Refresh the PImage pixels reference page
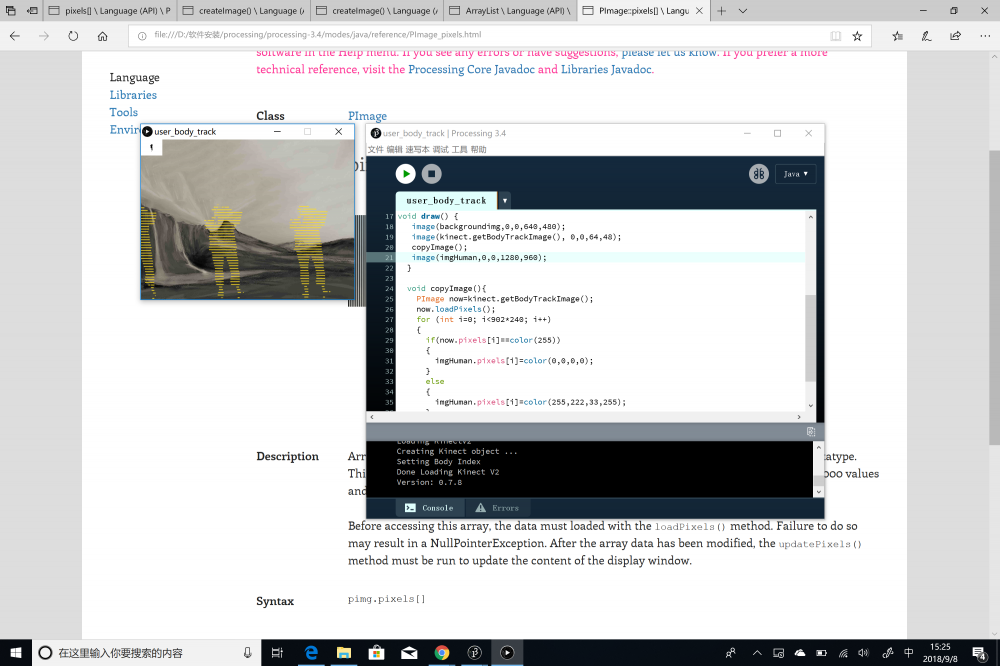Image resolution: width=1000 pixels, height=666 pixels. pos(73,36)
